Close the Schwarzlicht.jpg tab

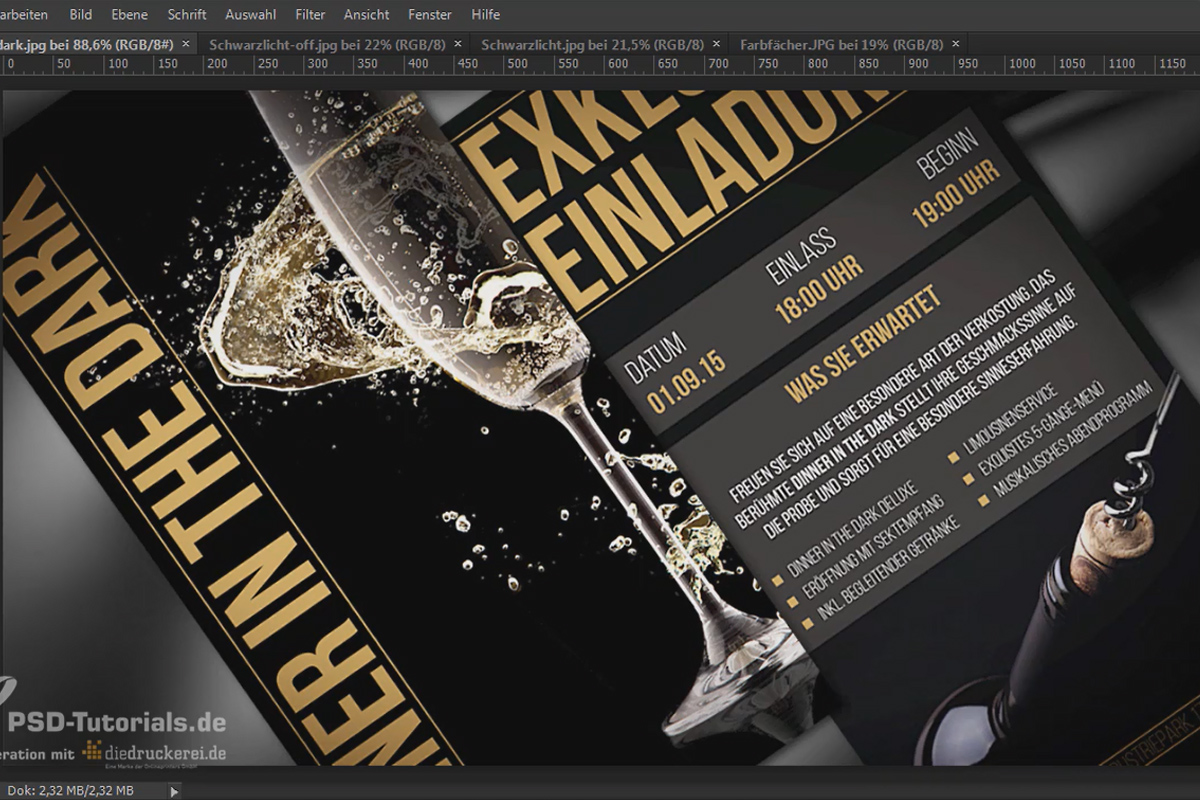(x=718, y=44)
